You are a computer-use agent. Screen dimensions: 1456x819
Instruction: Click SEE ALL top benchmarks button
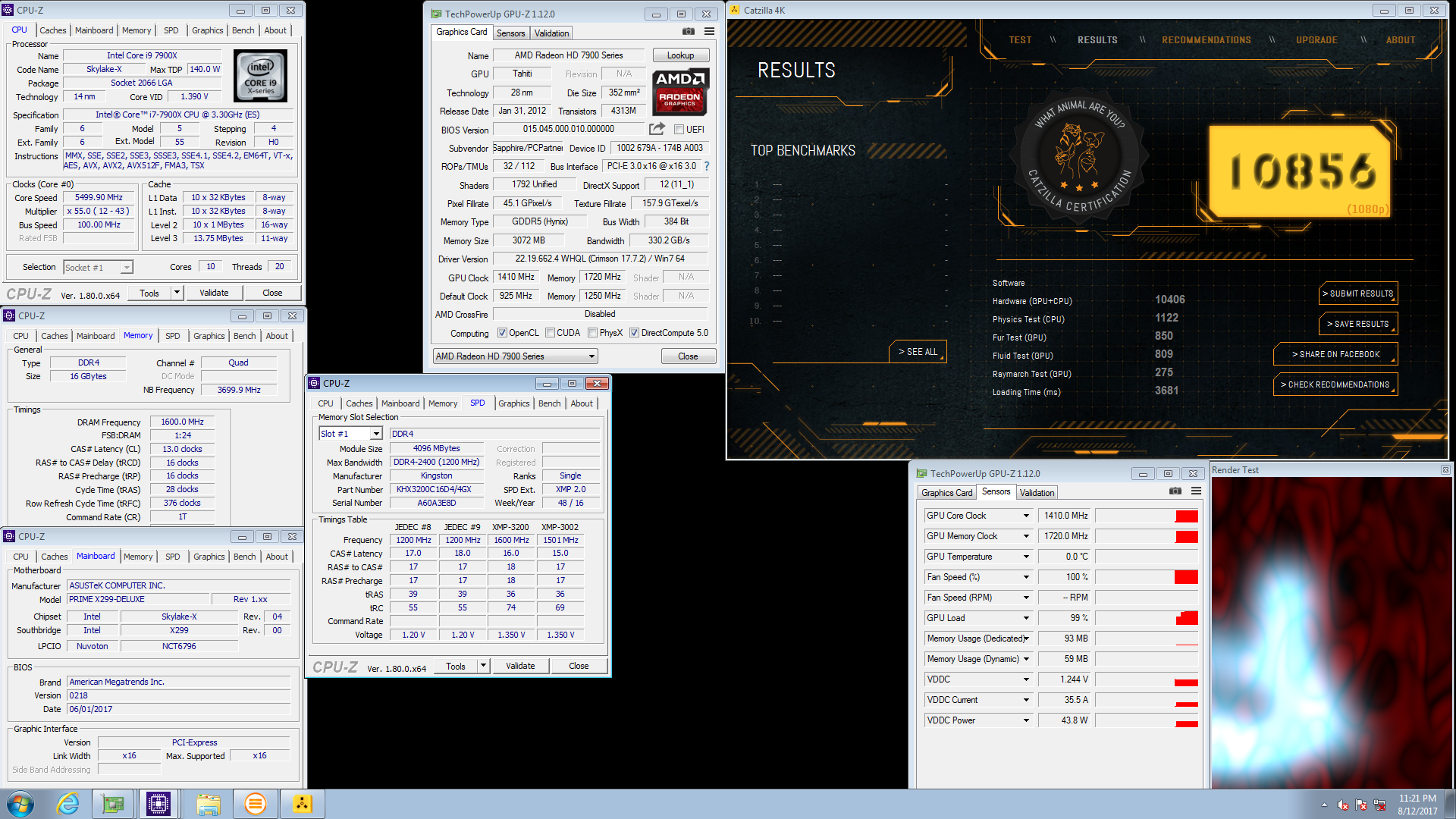tap(918, 352)
